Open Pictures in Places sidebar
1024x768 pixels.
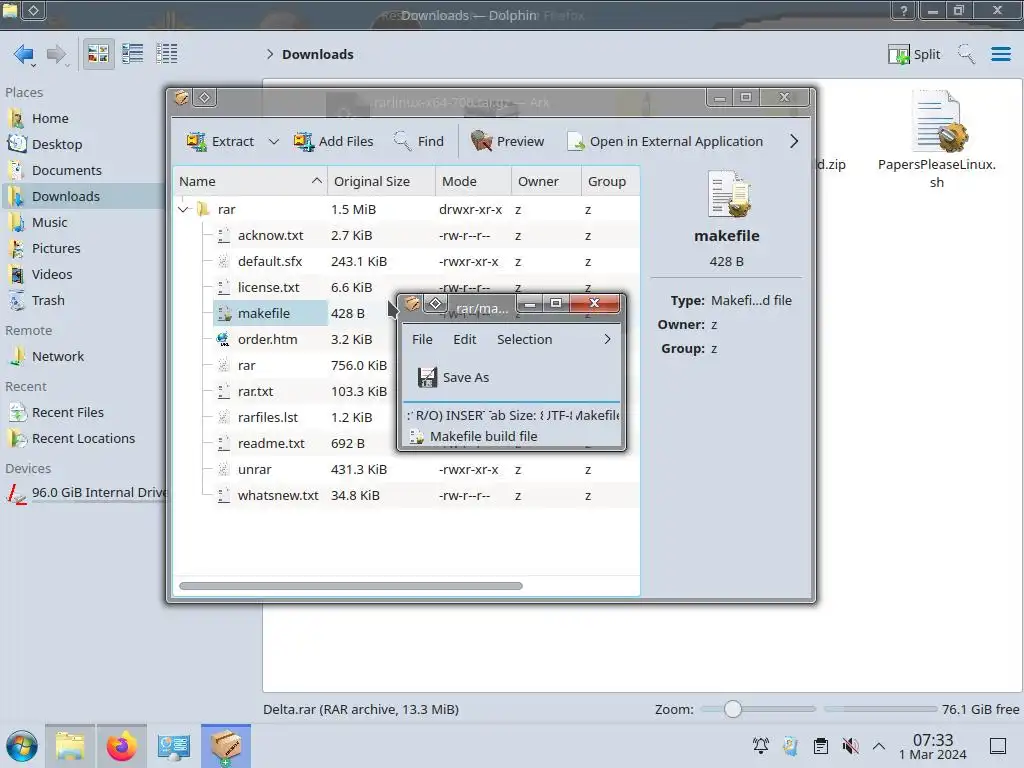click(x=56, y=248)
